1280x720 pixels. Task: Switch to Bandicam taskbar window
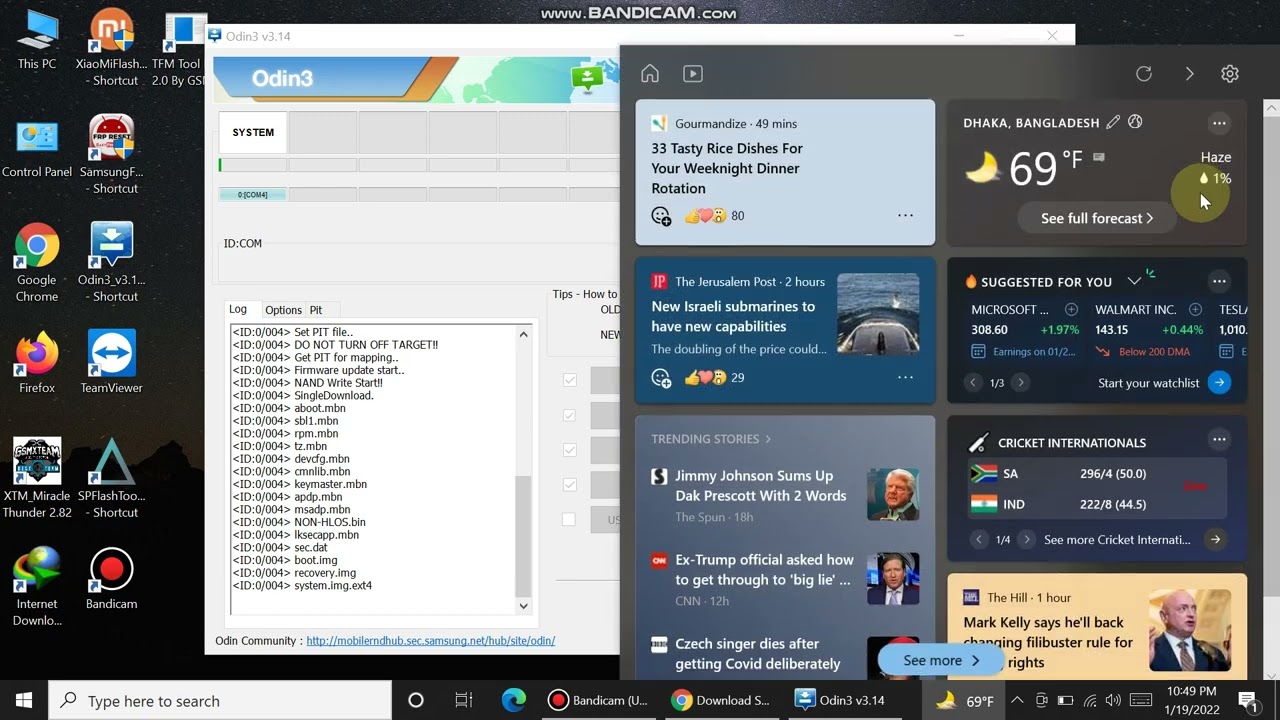coord(599,700)
